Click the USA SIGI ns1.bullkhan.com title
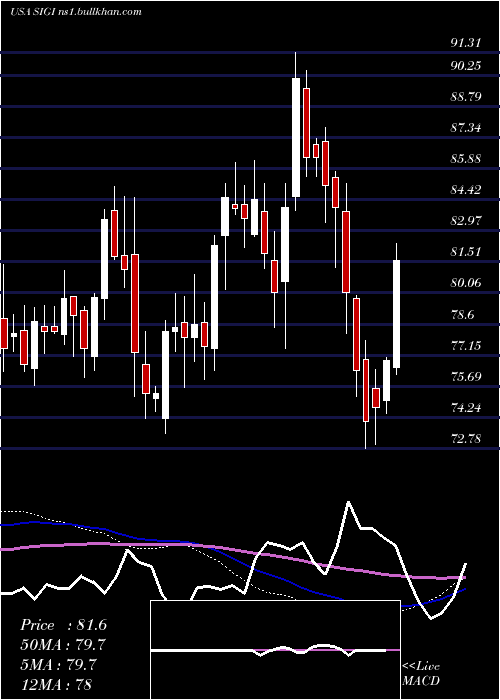Viewport: 500px width, 700px height. coord(76,12)
